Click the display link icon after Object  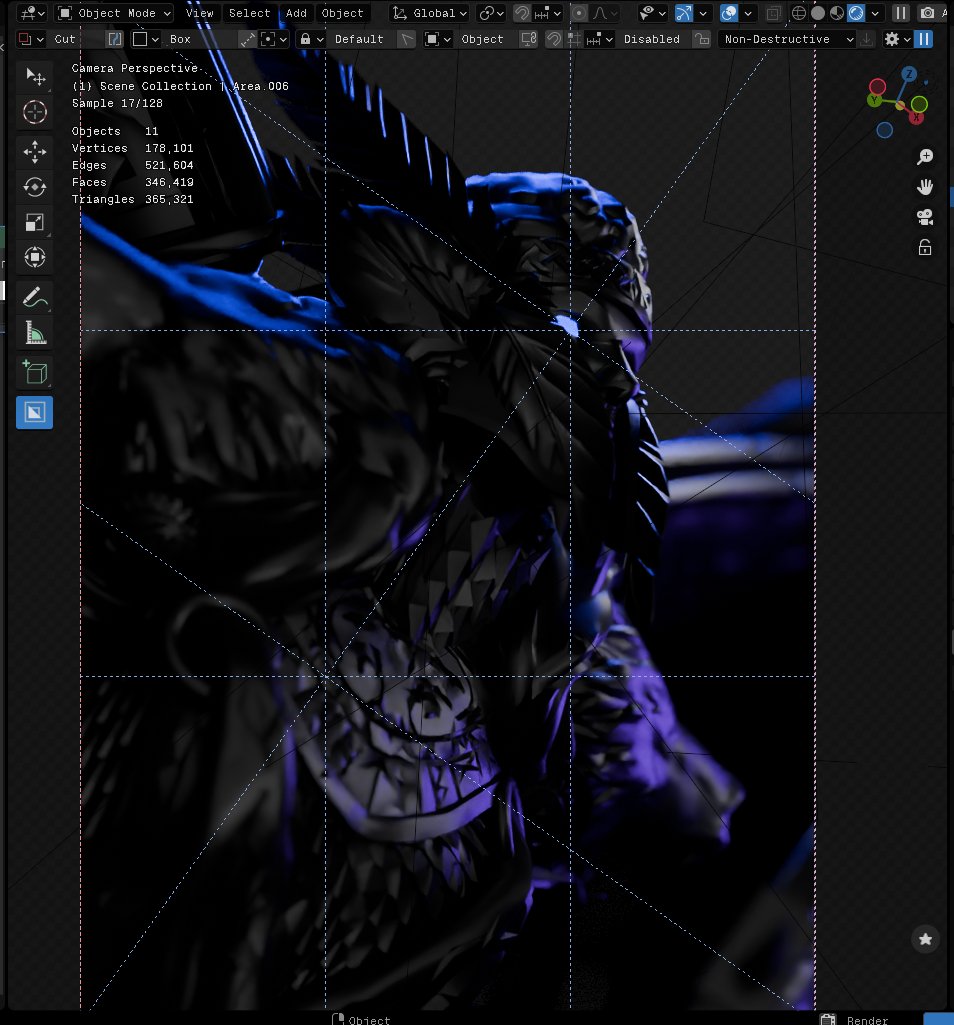[x=528, y=39]
